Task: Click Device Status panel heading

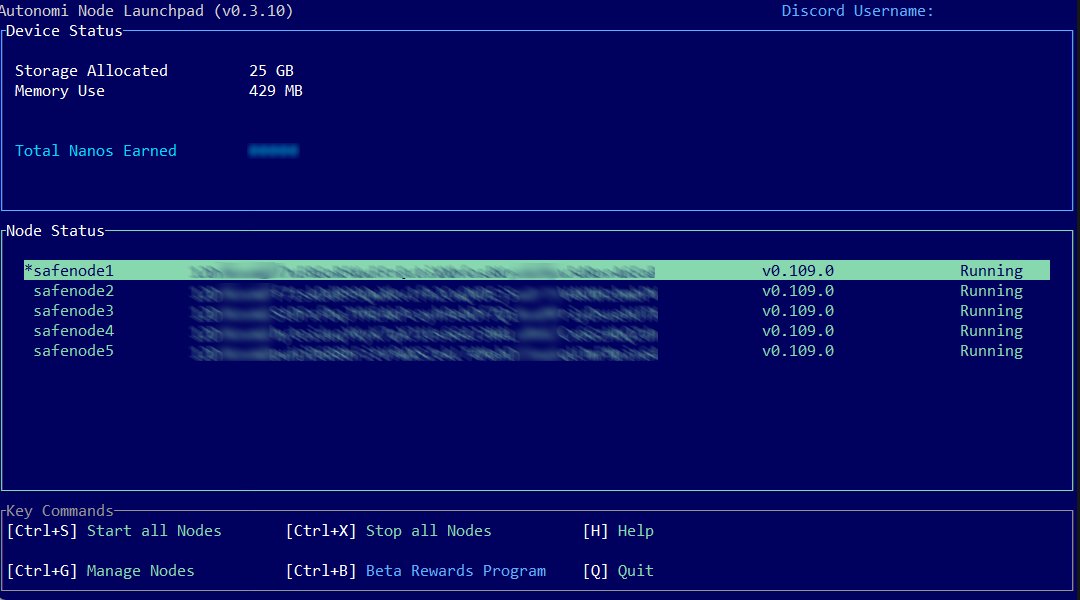Action: (x=64, y=31)
